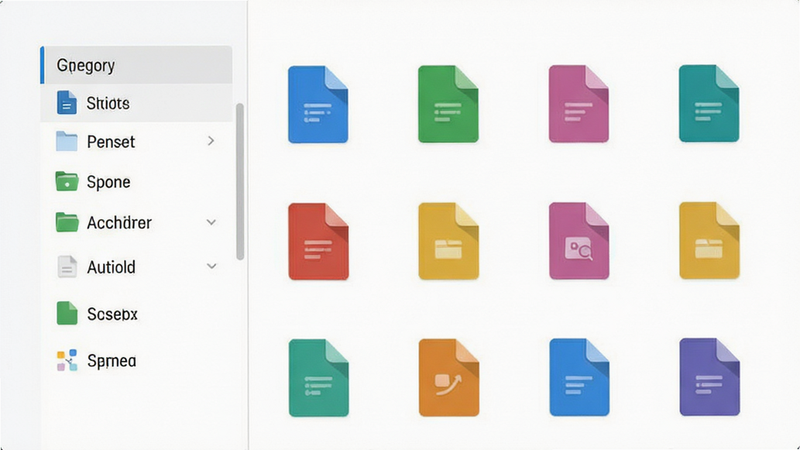Open the purple document file icon
This screenshot has height=450, width=800.
pyautogui.click(x=709, y=377)
